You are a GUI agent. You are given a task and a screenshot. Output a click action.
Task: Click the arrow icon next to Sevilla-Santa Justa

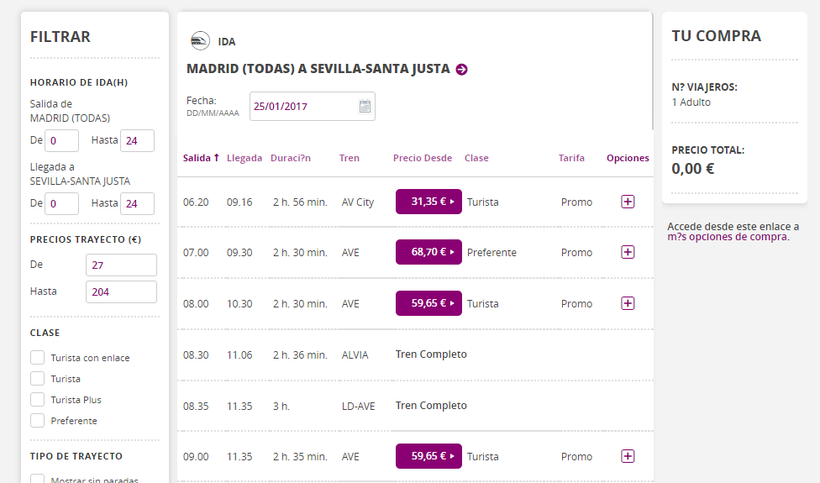tap(461, 70)
